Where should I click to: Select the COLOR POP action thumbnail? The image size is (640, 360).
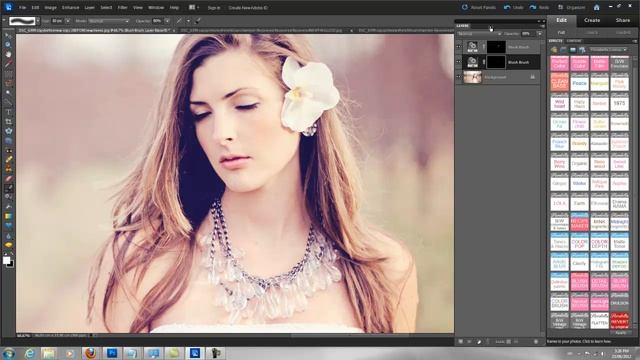[579, 242]
